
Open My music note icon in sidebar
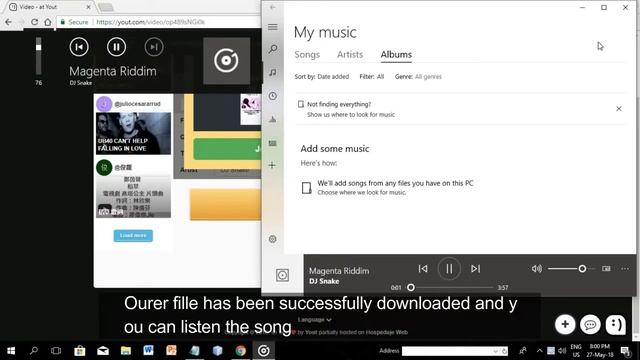tap(273, 72)
